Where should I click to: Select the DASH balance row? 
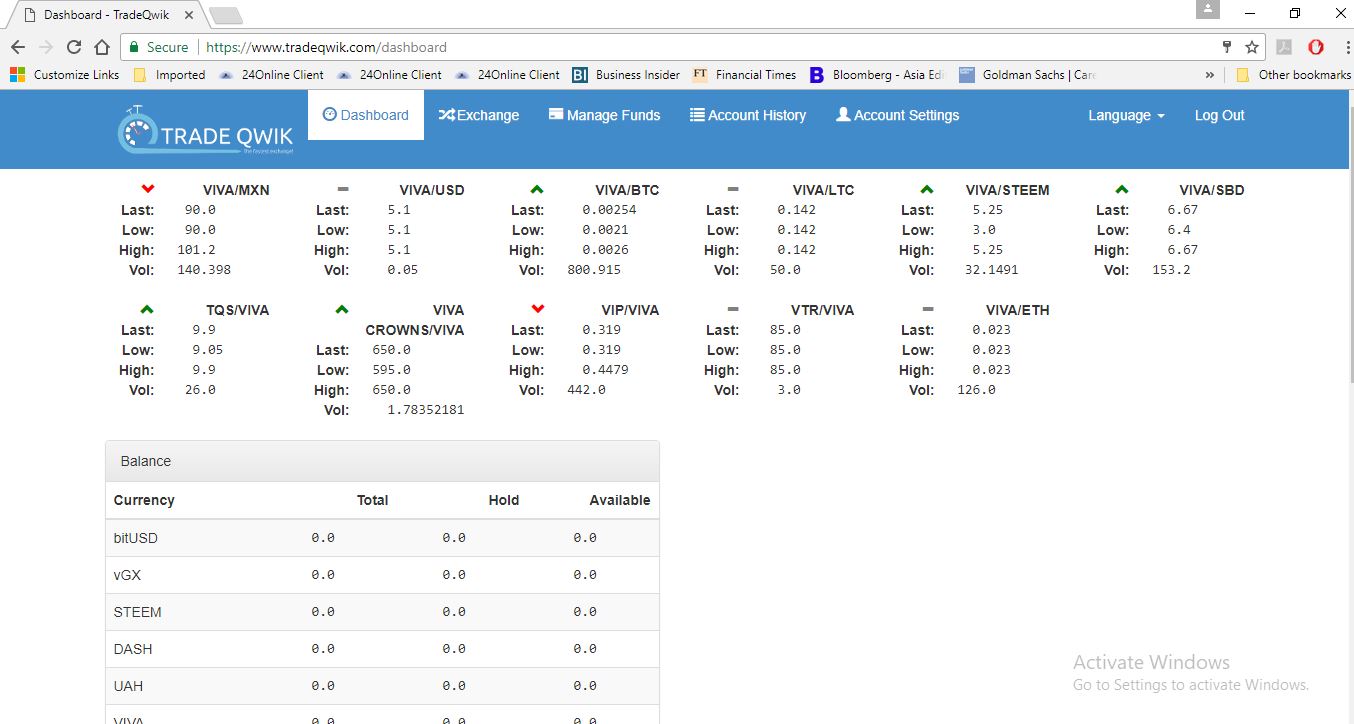tap(382, 649)
